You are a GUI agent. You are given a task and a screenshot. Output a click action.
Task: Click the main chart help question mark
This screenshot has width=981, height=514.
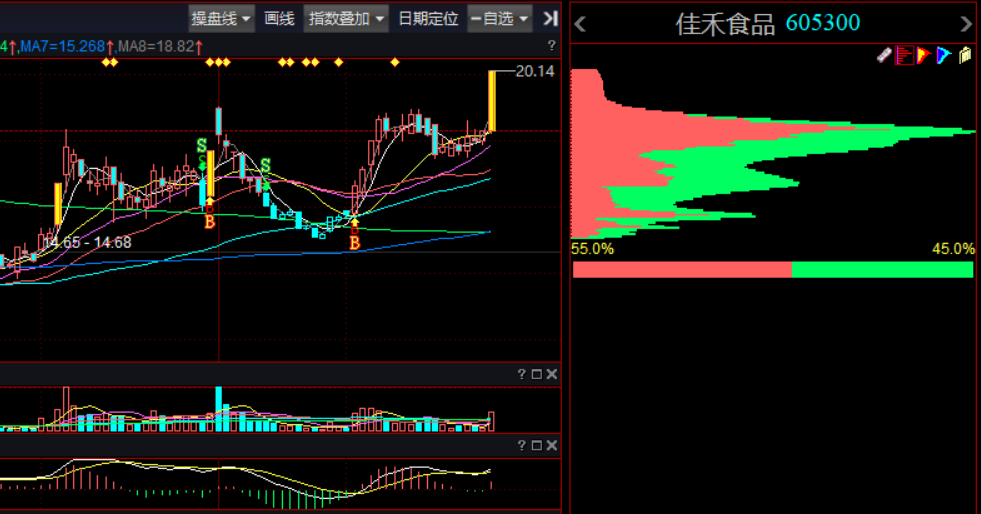pos(551,46)
